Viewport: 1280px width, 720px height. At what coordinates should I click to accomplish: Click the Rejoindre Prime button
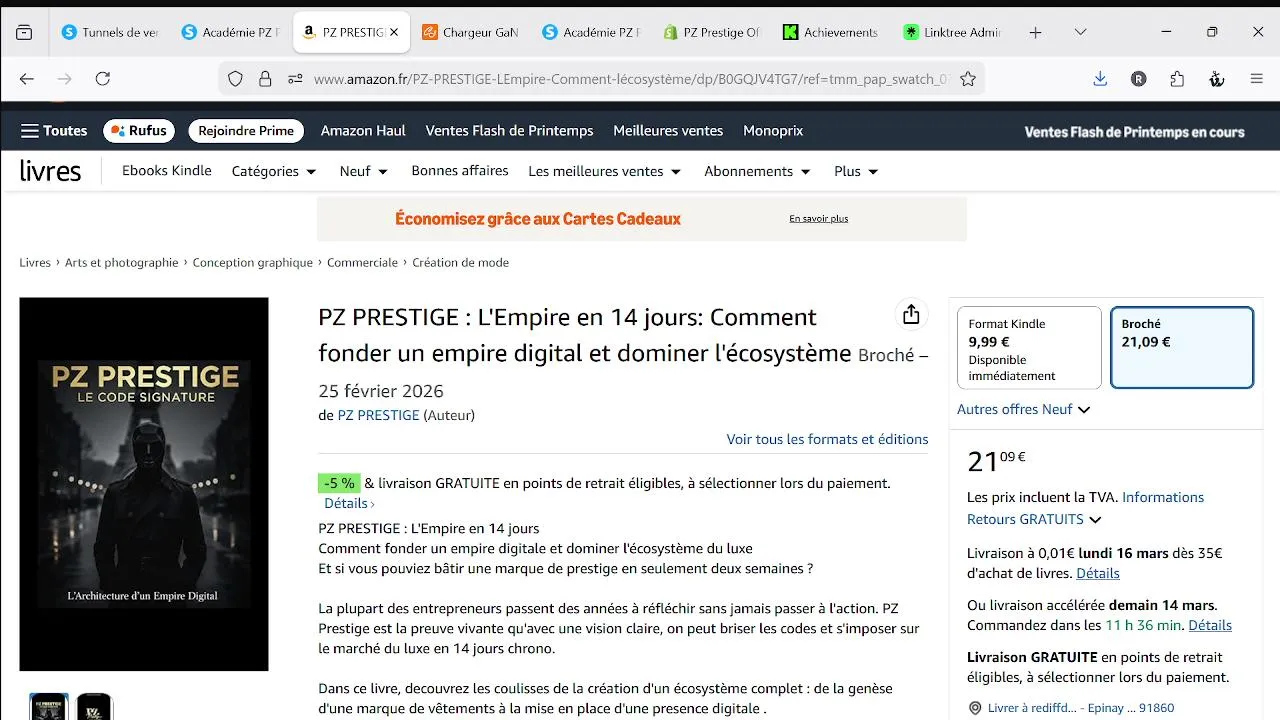point(246,131)
